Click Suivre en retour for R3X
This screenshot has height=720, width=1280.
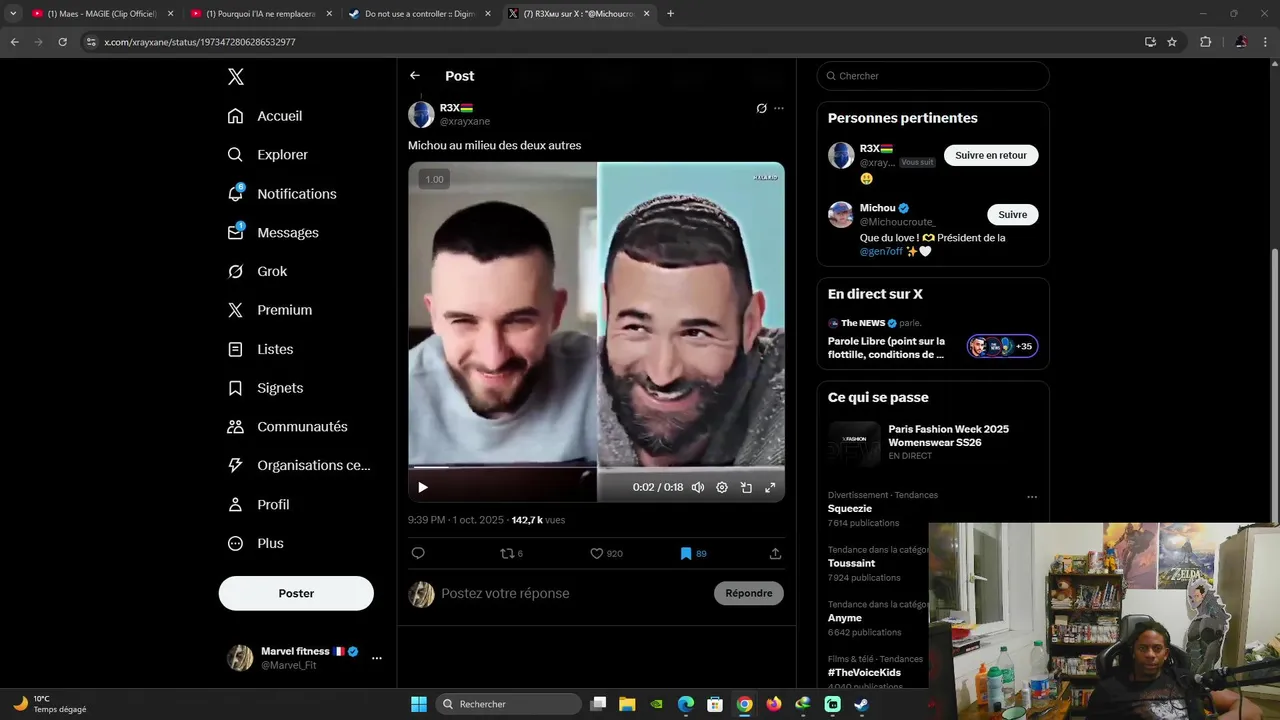pyautogui.click(x=991, y=155)
